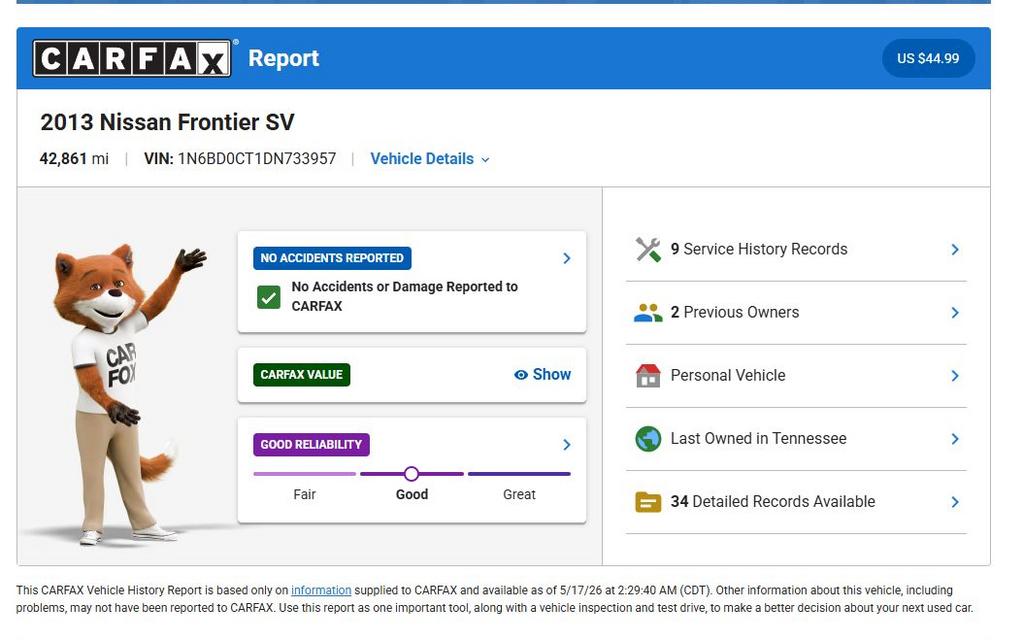Open the Detailed Records Available arrow

pos(955,502)
